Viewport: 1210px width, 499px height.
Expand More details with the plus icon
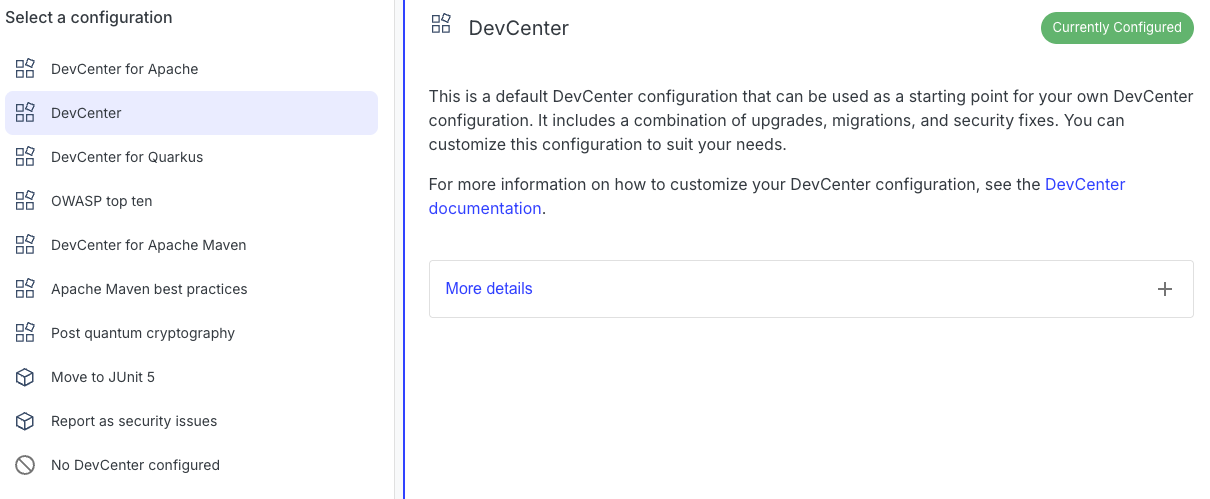pos(1164,289)
